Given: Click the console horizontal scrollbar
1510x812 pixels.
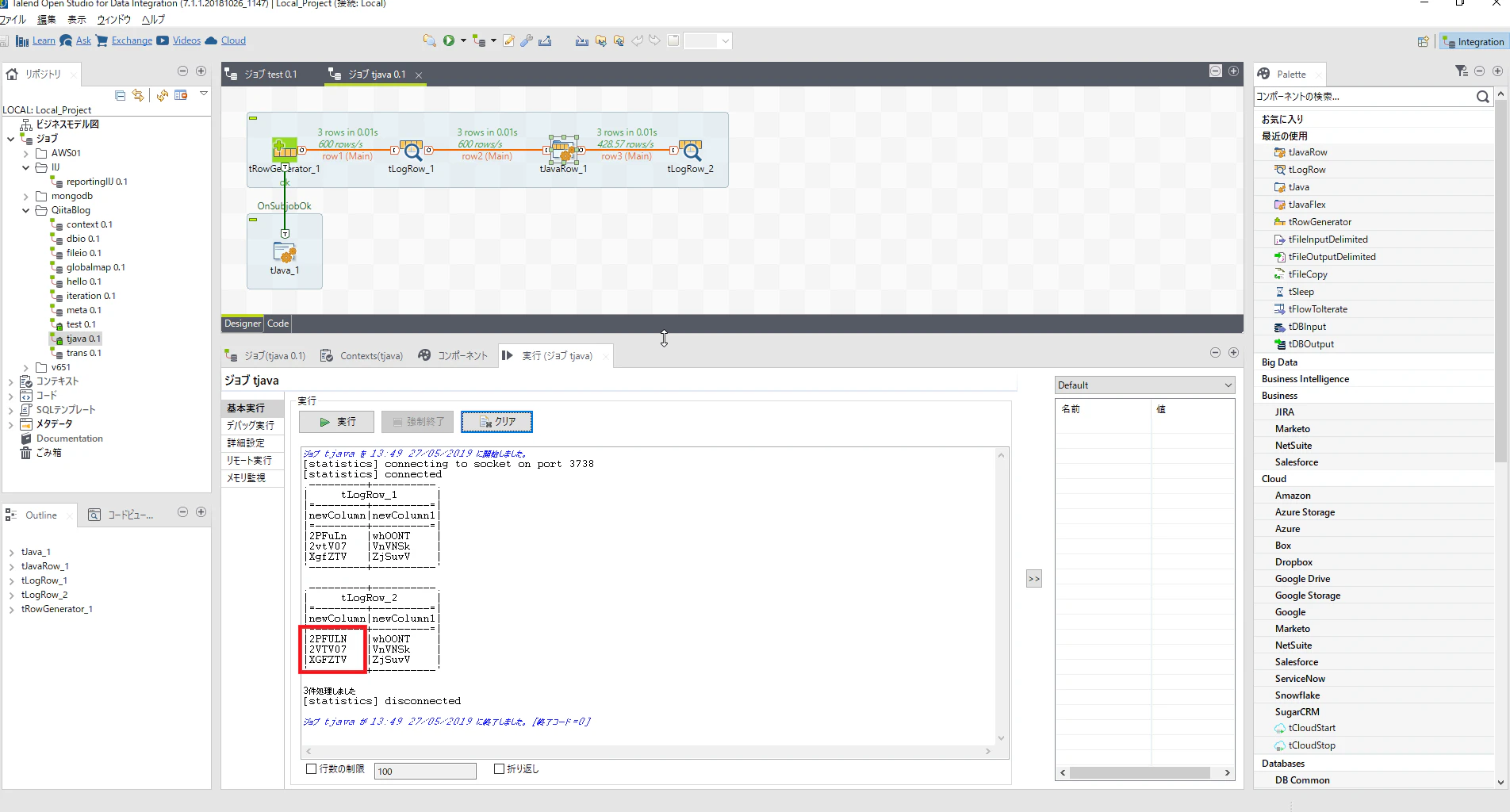Looking at the screenshot, I should (x=649, y=751).
